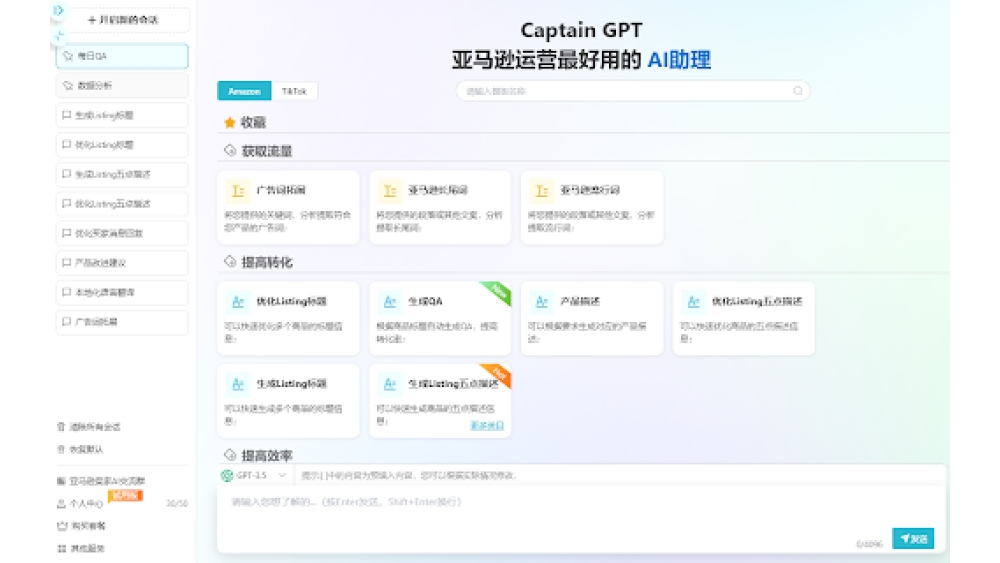This screenshot has width=1000, height=563.
Task: Open the 优化买家消息回复 chat in the sidebar
Action: point(122,233)
